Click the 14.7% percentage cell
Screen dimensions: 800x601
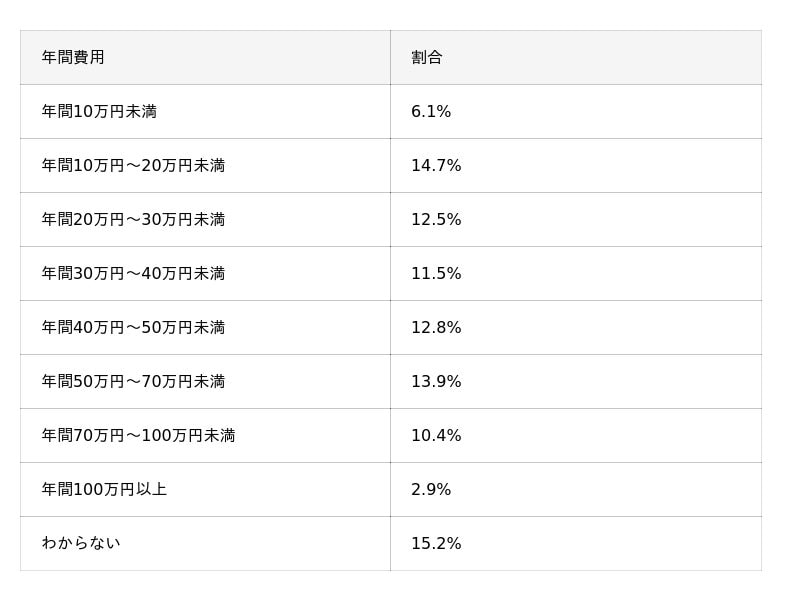coord(436,166)
